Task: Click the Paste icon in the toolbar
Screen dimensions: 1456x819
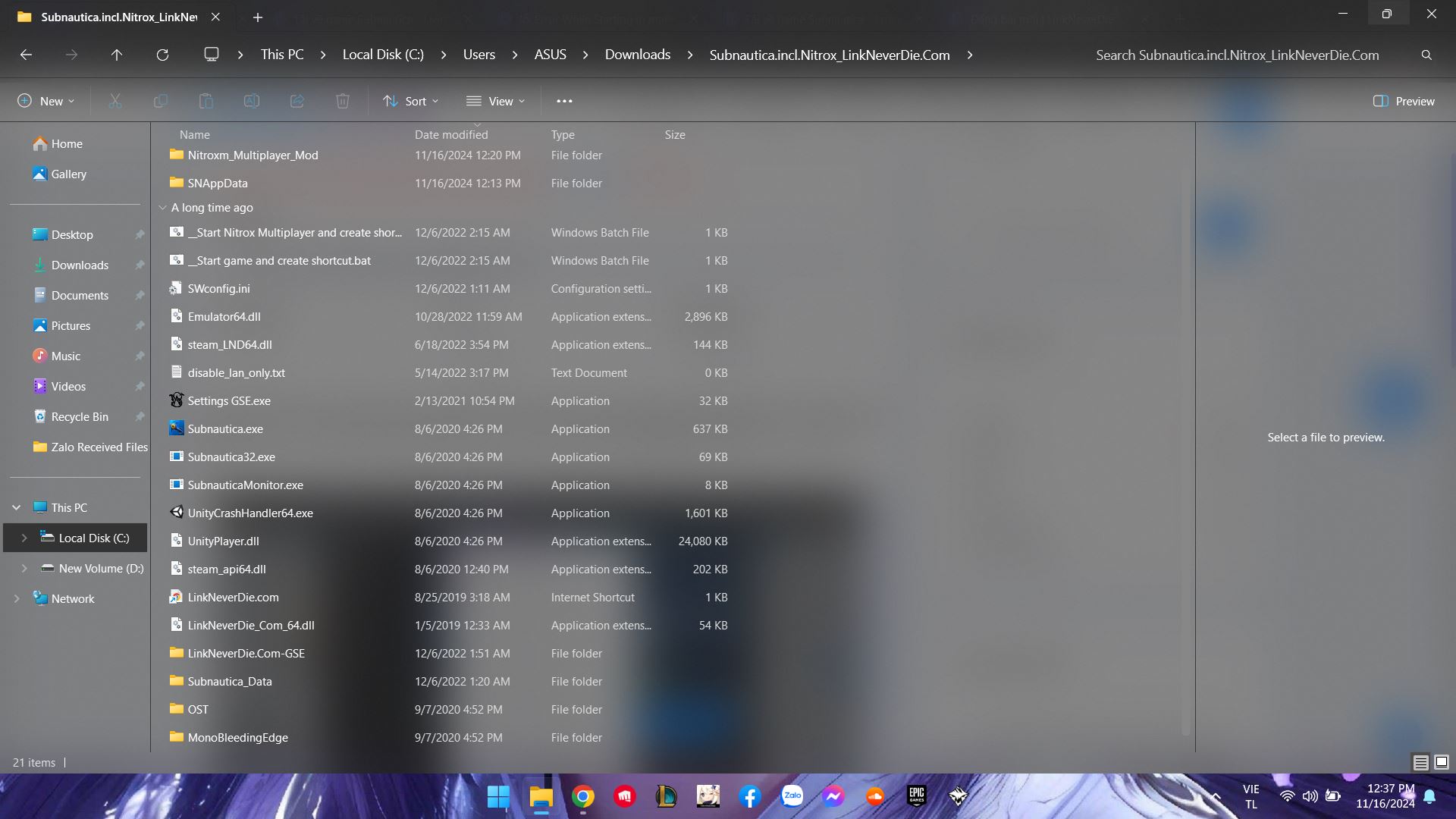Action: (x=206, y=100)
